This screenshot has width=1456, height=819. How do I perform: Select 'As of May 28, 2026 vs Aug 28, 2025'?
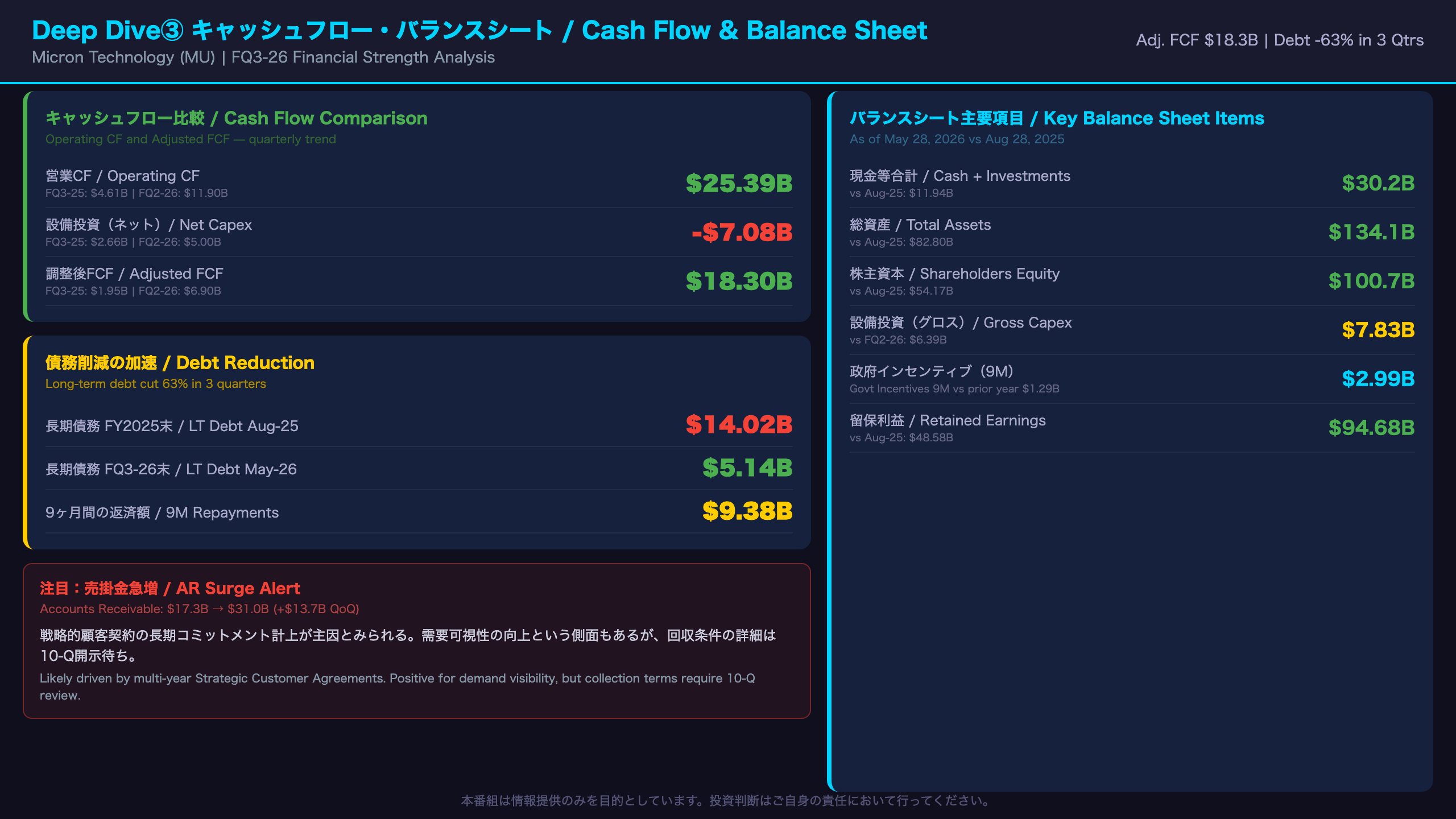[957, 139]
